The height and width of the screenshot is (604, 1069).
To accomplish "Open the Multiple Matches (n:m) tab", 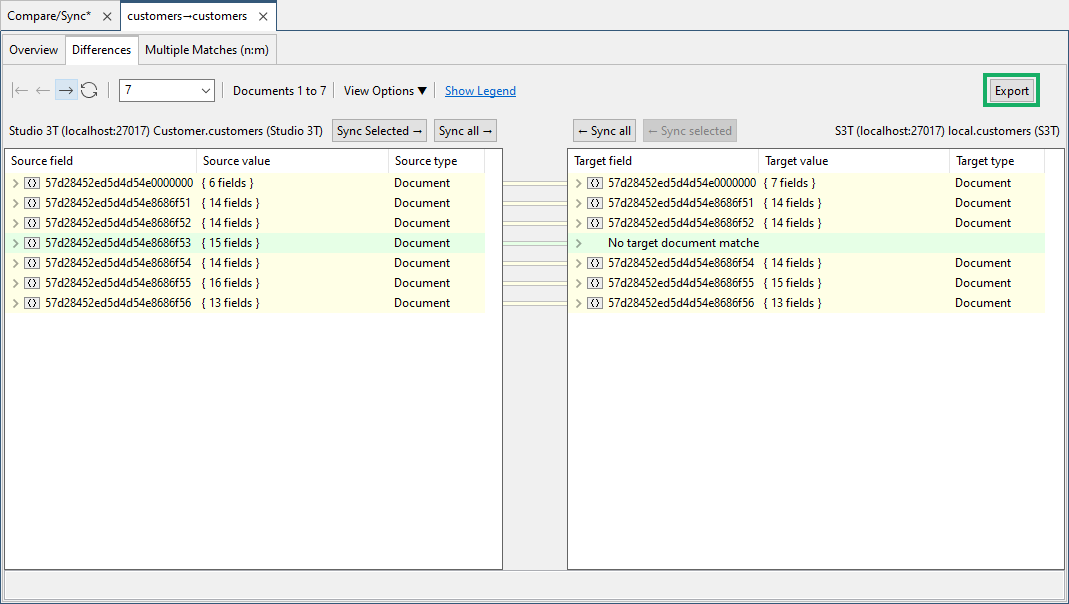I will click(206, 49).
